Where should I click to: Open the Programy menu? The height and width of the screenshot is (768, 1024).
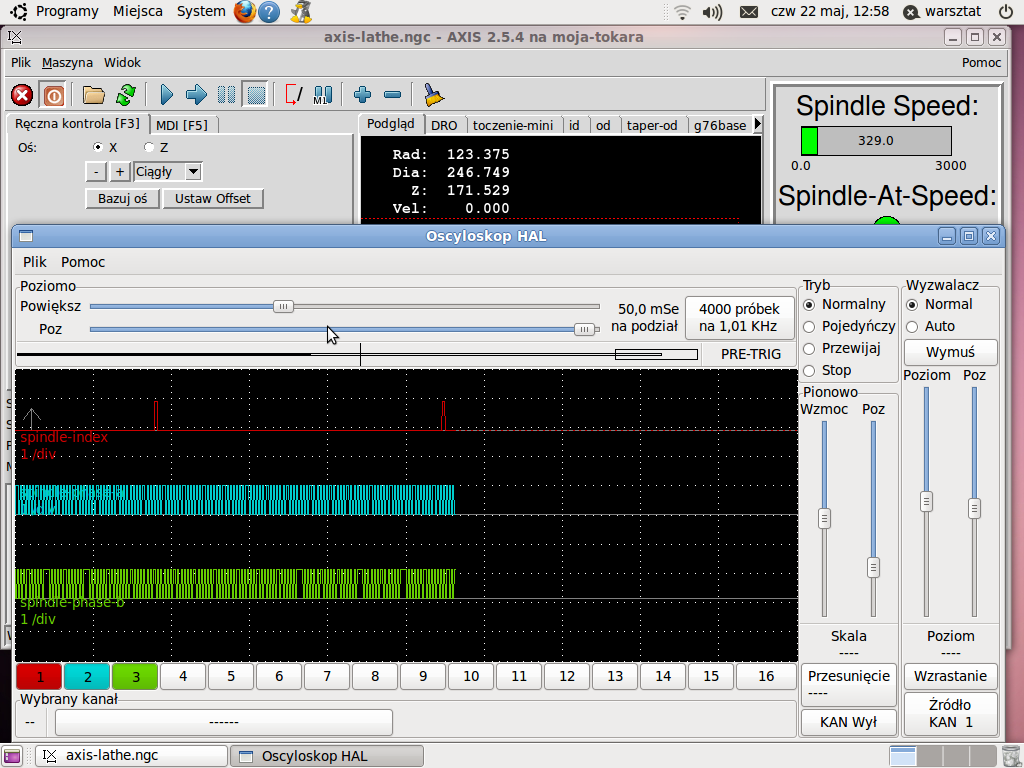67,12
